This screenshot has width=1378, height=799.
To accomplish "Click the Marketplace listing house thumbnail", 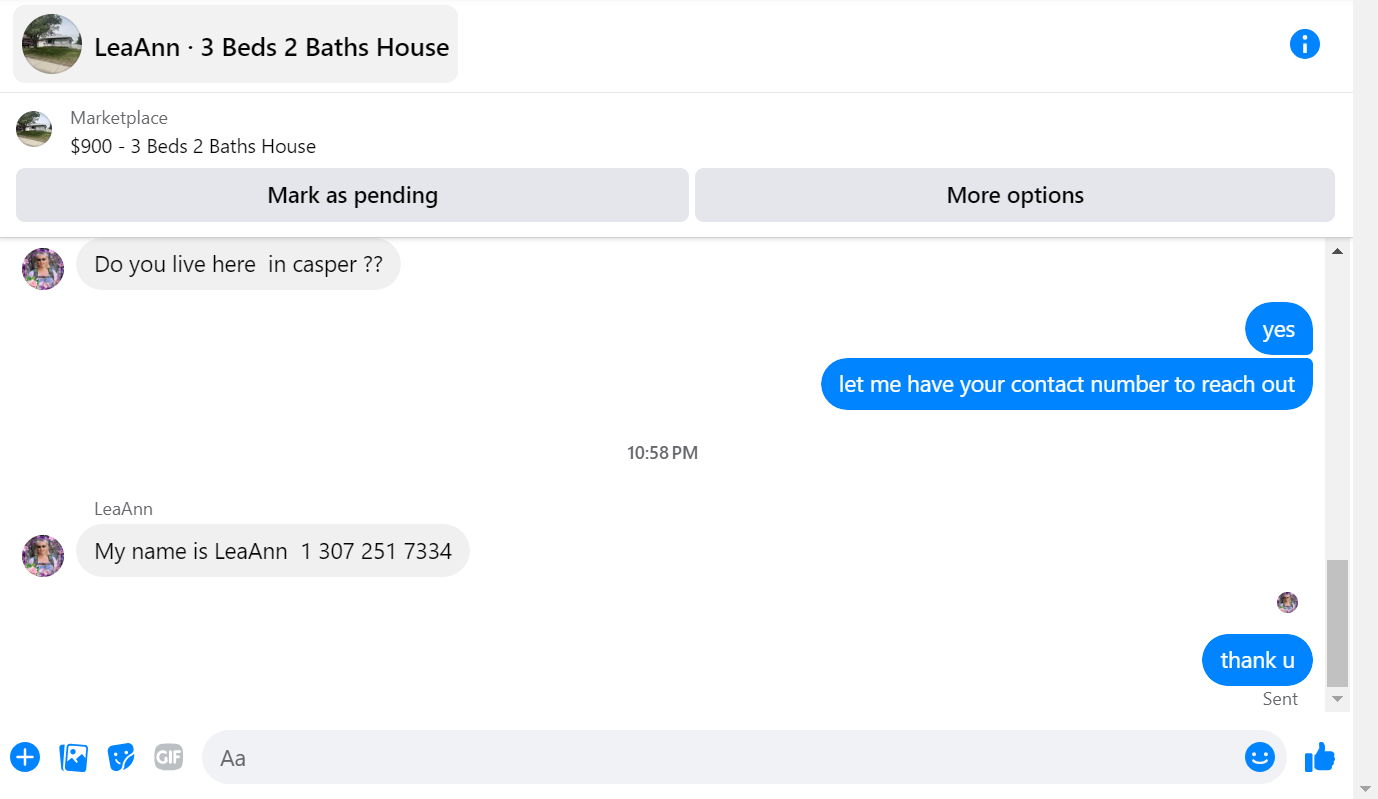I will (34, 130).
